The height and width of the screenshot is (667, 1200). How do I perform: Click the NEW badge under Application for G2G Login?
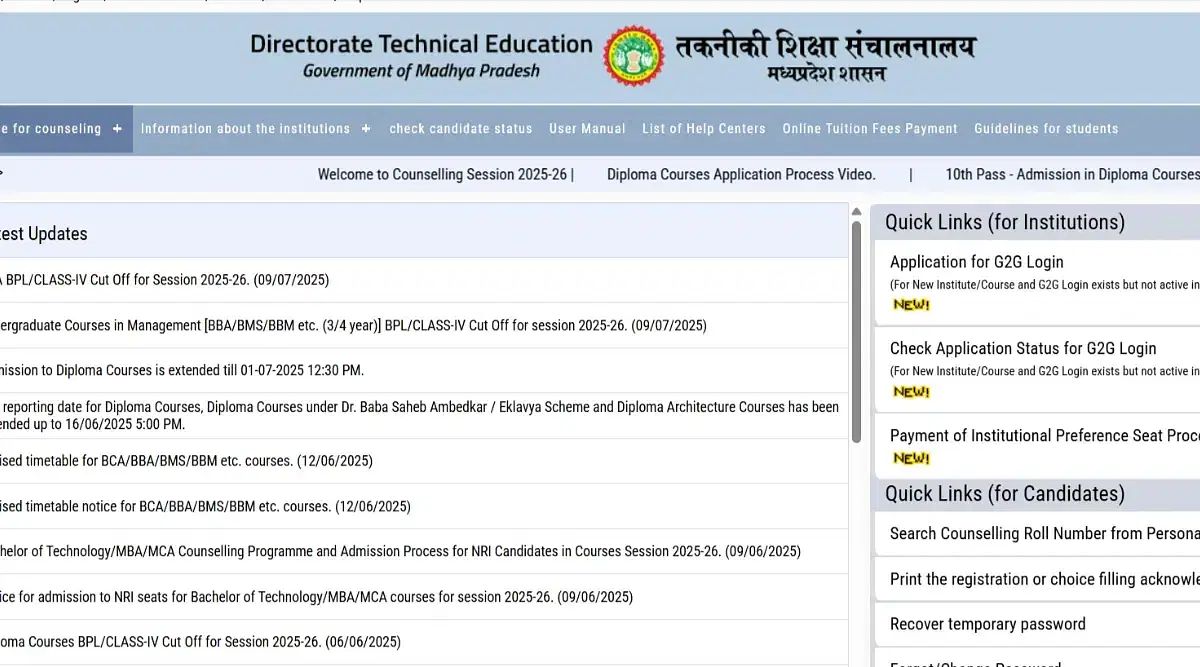pyautogui.click(x=911, y=305)
